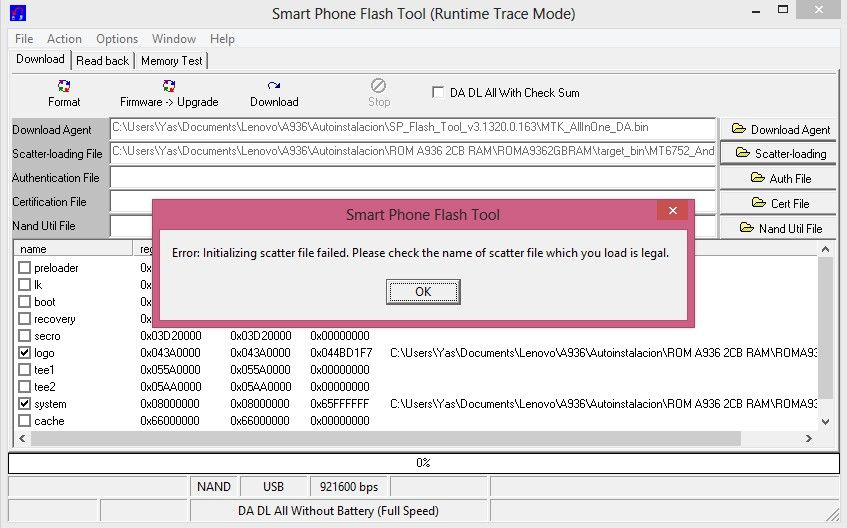Click the Format toolbar icon
This screenshot has width=848, height=528.
click(64, 86)
